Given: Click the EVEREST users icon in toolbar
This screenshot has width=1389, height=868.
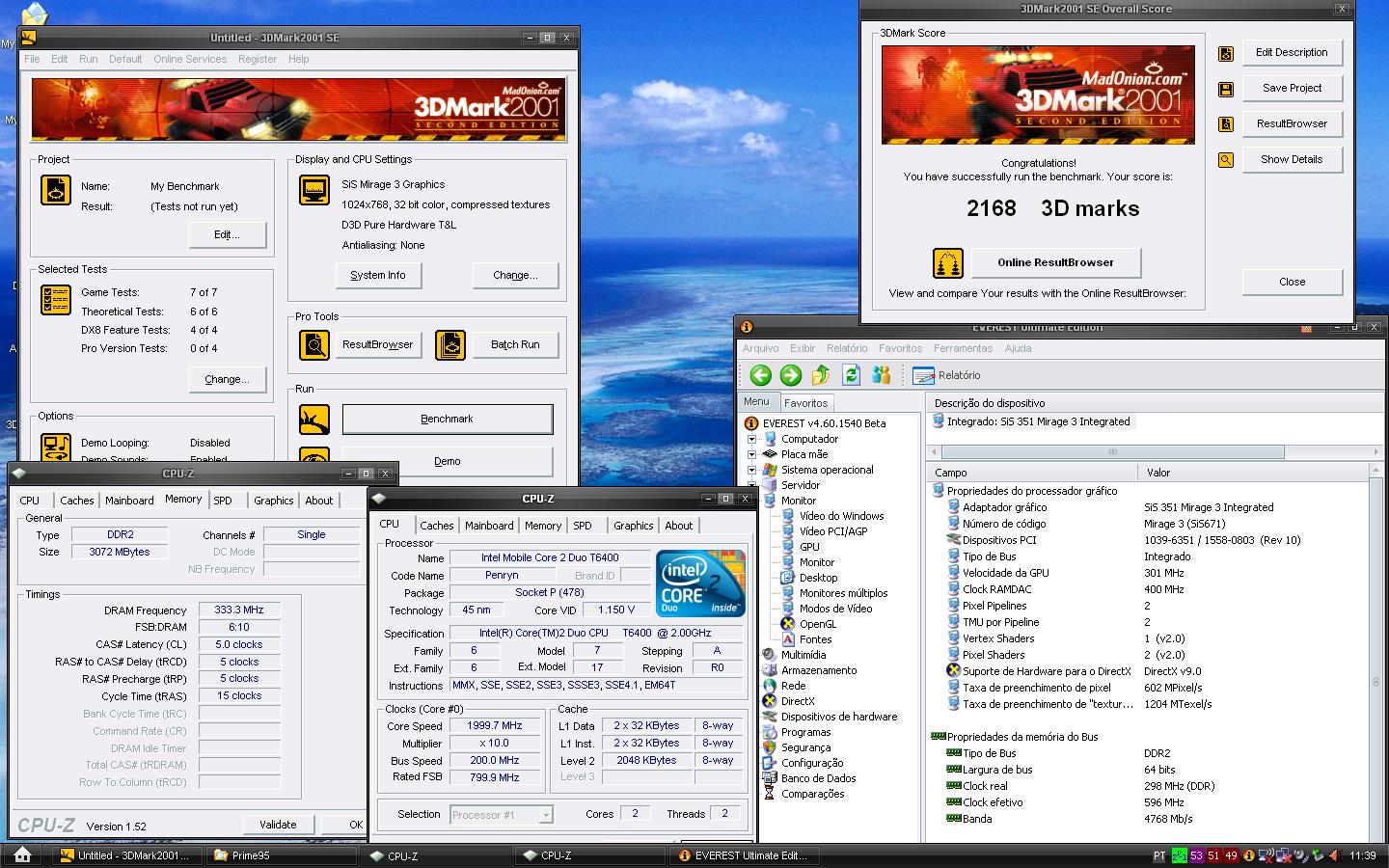Looking at the screenshot, I should pyautogui.click(x=881, y=375).
